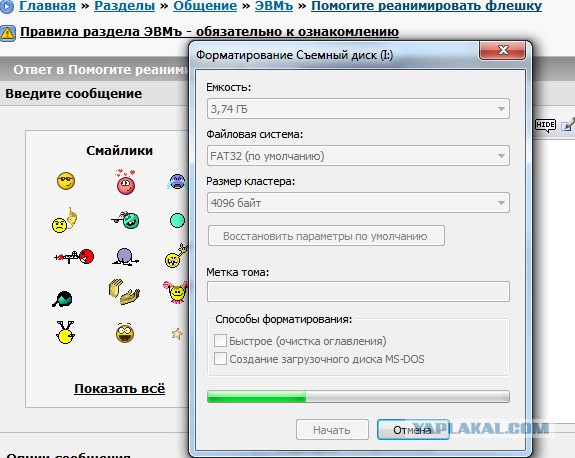This screenshot has height=458, width=575.
Task: Click the HIDE tag editor icon
Action: [x=545, y=125]
